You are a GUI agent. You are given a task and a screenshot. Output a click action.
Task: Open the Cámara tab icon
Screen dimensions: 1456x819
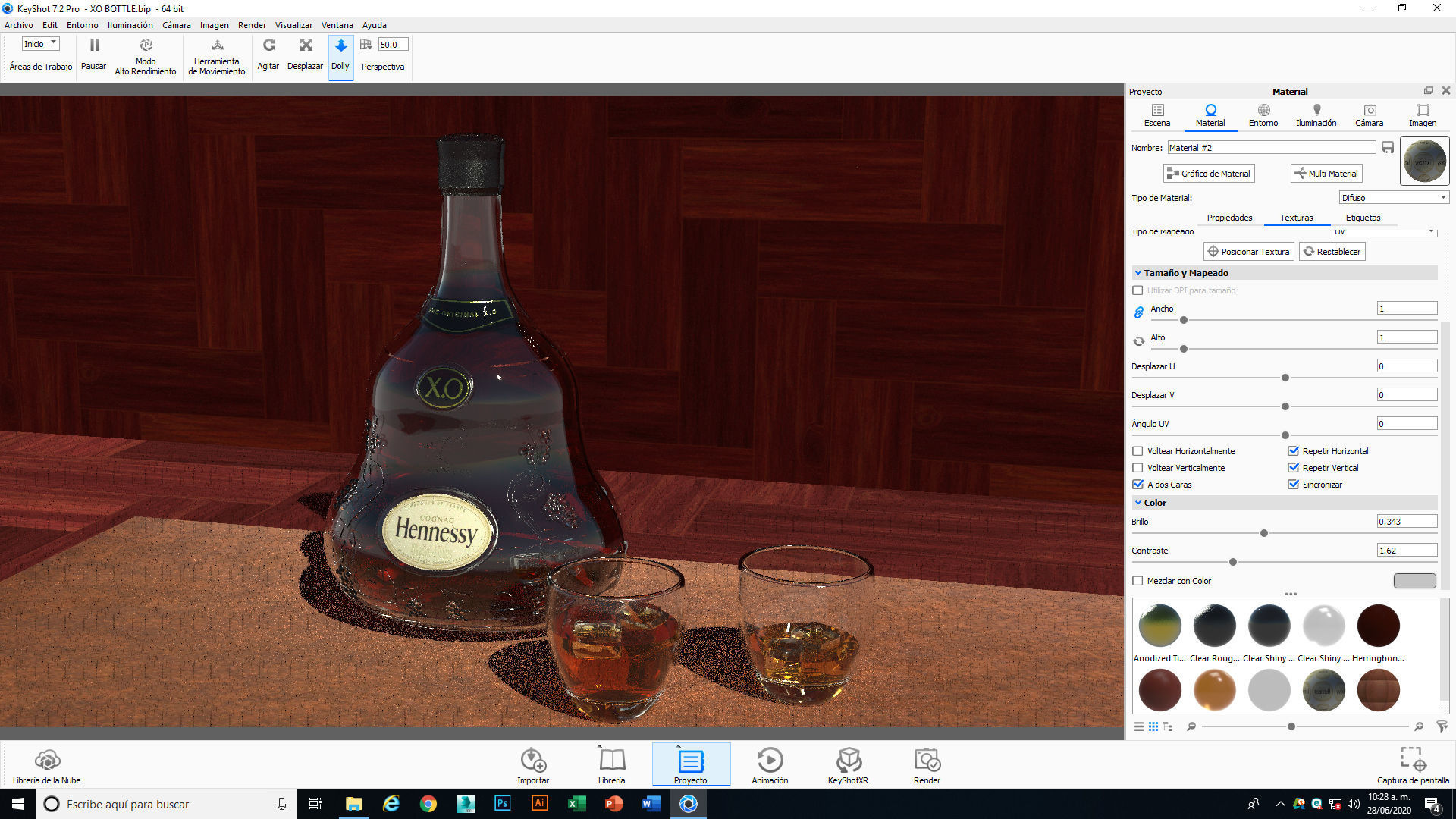pos(1370,111)
